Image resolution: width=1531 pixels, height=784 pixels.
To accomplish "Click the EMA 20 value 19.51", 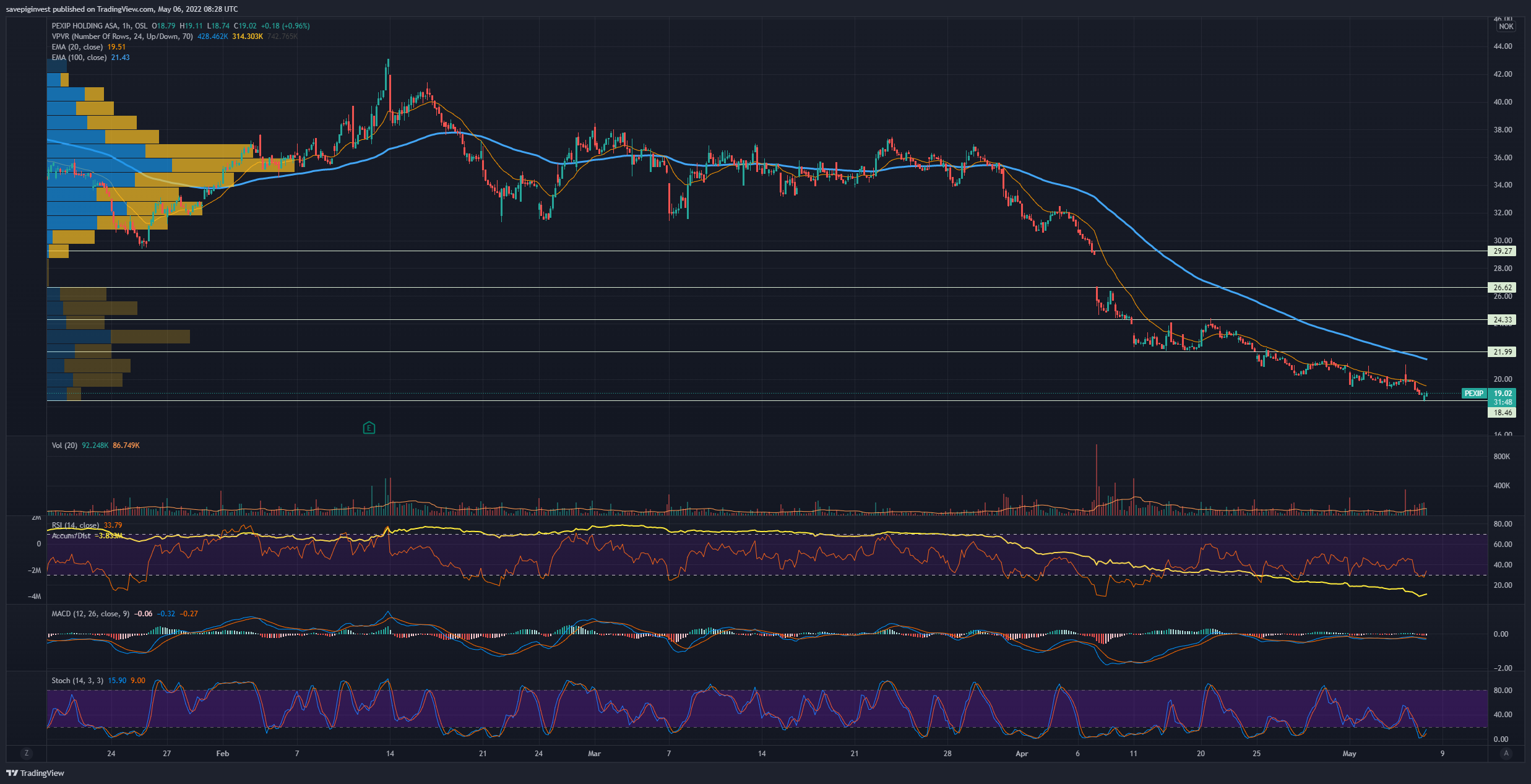I will coord(116,47).
